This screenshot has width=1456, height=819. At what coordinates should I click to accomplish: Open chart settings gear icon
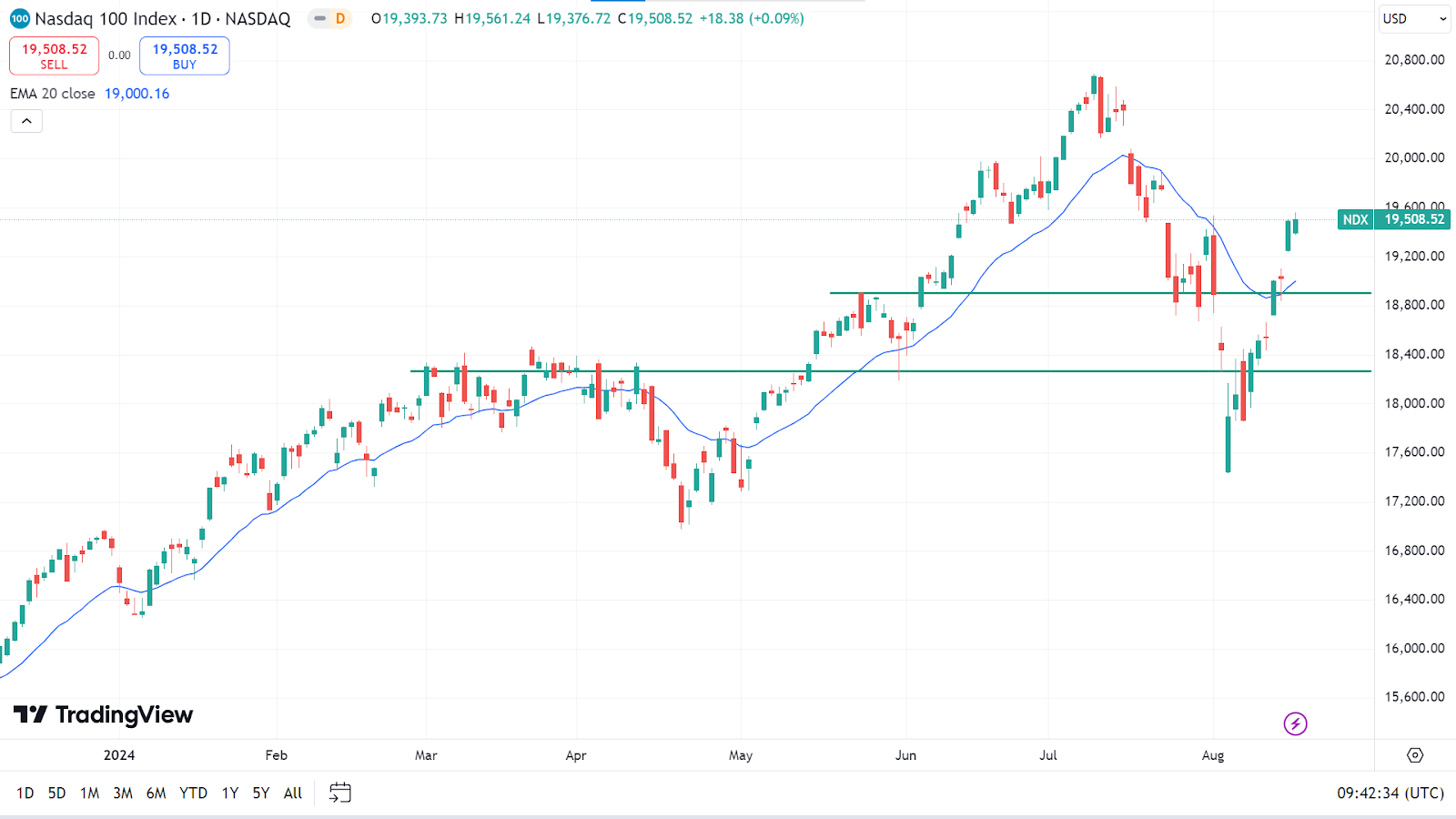tap(1415, 755)
